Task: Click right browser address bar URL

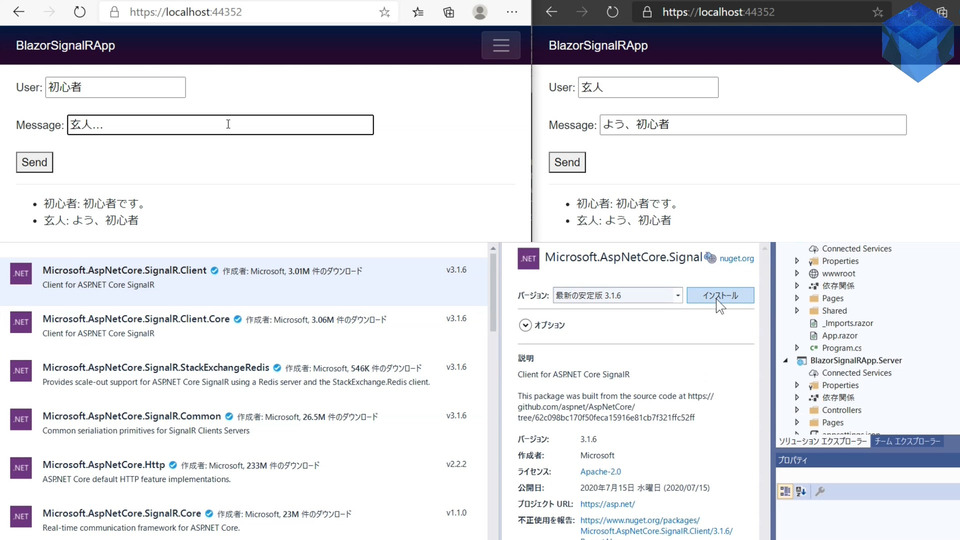Action: pos(718,12)
